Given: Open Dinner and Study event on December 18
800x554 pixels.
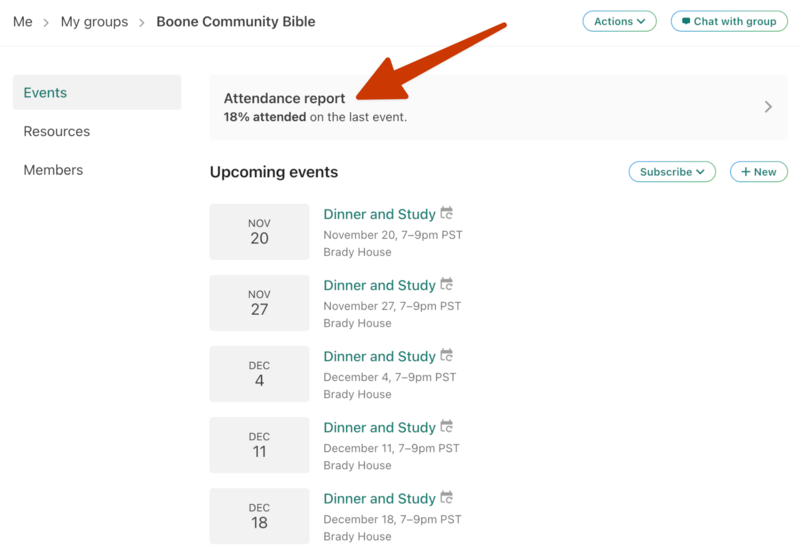Looking at the screenshot, I should point(380,498).
